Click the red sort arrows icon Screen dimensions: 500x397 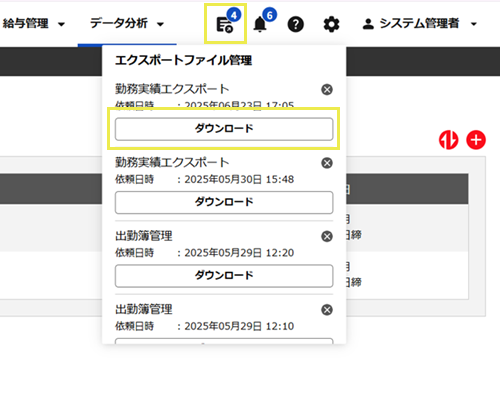(448, 140)
